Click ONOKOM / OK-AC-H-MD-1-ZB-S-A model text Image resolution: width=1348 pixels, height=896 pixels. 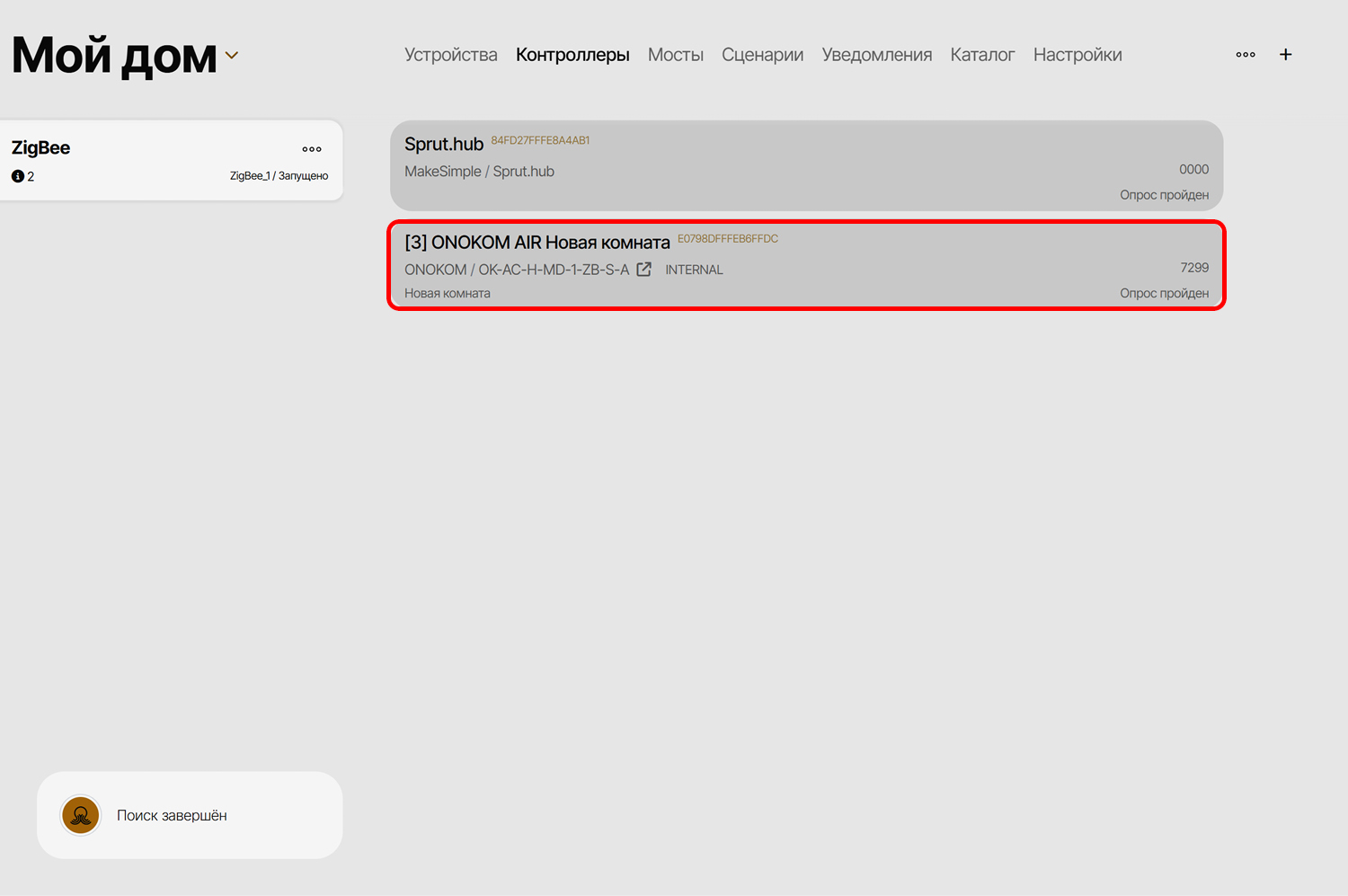pyautogui.click(x=517, y=270)
